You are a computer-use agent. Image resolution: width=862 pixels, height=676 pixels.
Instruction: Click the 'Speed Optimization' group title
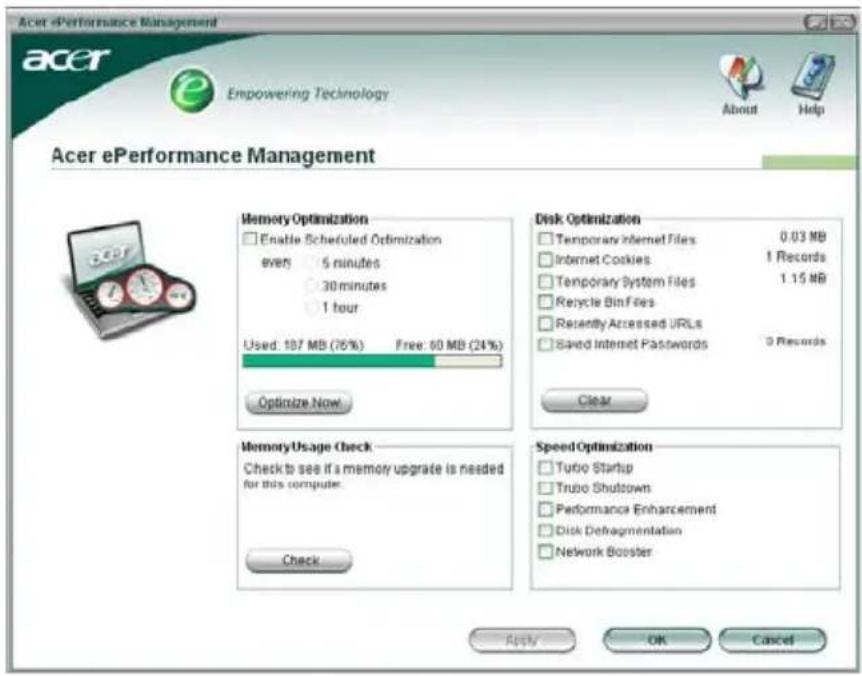[x=594, y=447]
